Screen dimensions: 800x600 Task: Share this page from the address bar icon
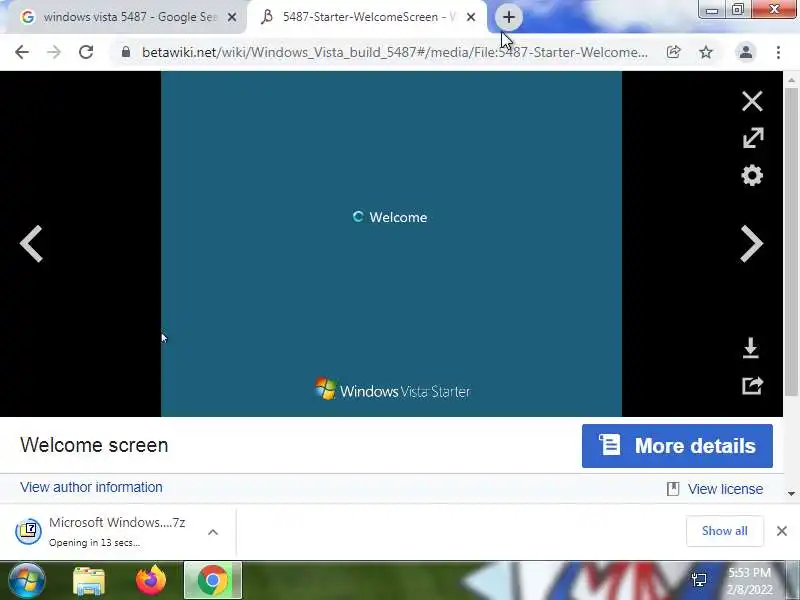[673, 52]
